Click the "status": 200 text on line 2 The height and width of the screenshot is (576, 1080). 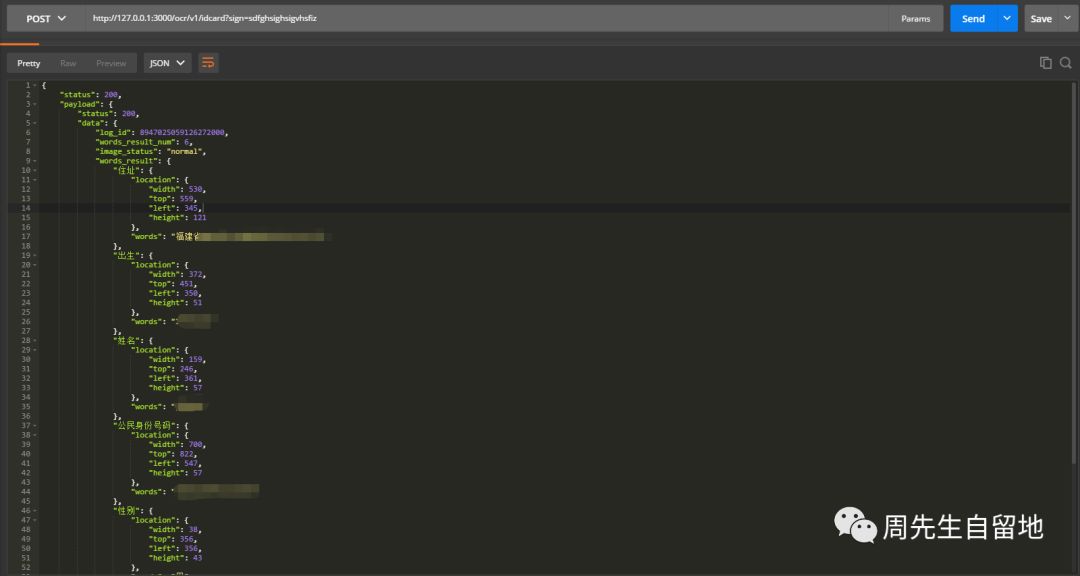90,95
